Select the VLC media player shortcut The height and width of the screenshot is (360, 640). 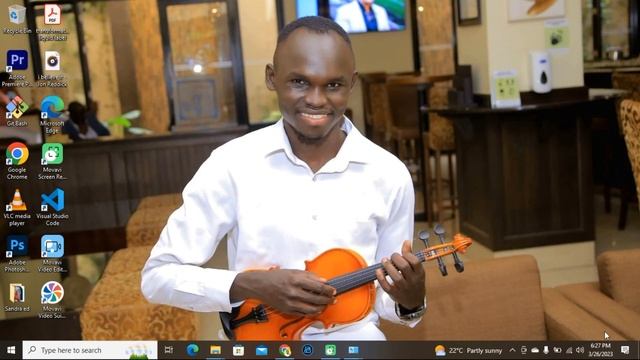17,207
